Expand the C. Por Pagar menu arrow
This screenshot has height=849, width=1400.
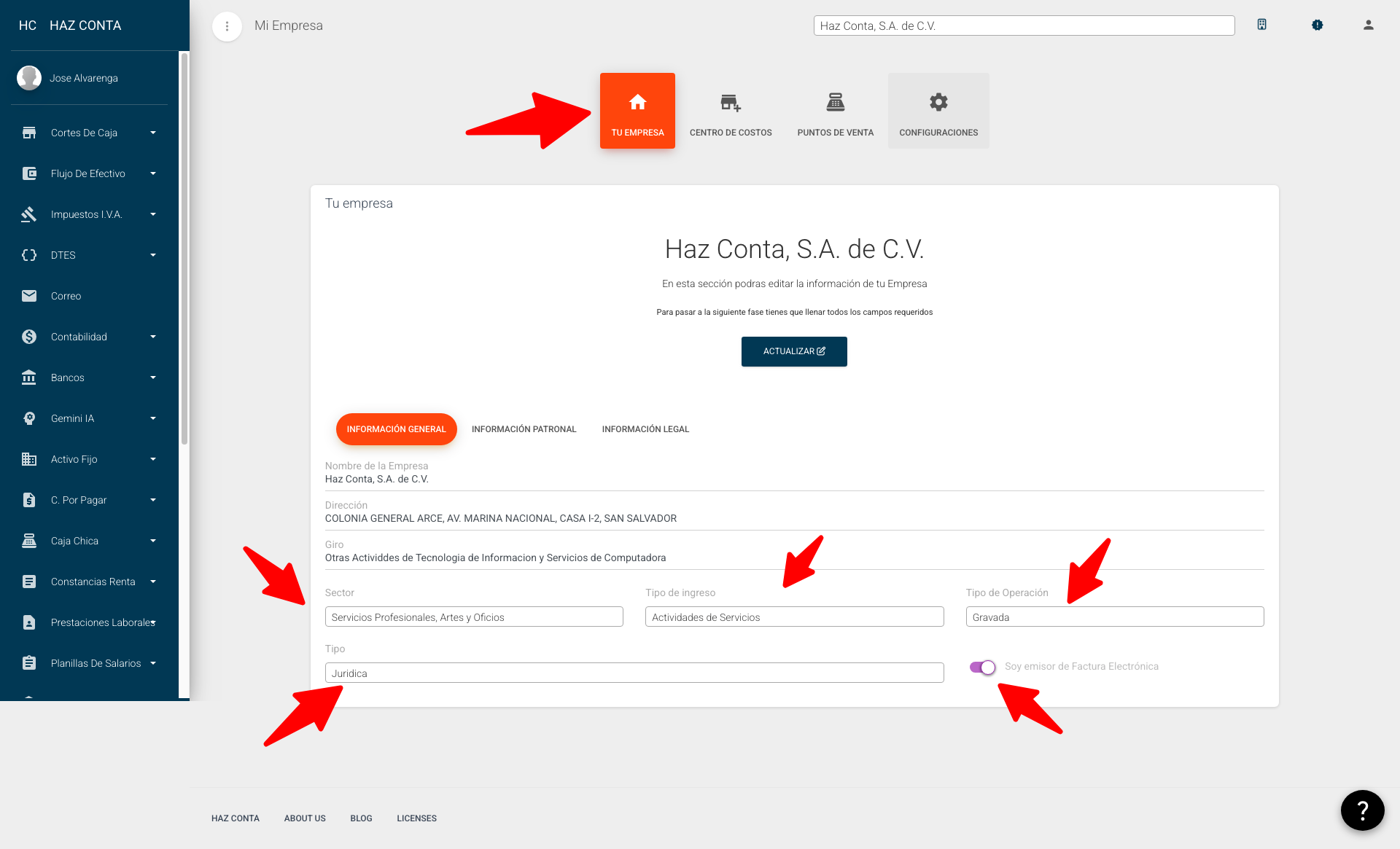(x=153, y=500)
